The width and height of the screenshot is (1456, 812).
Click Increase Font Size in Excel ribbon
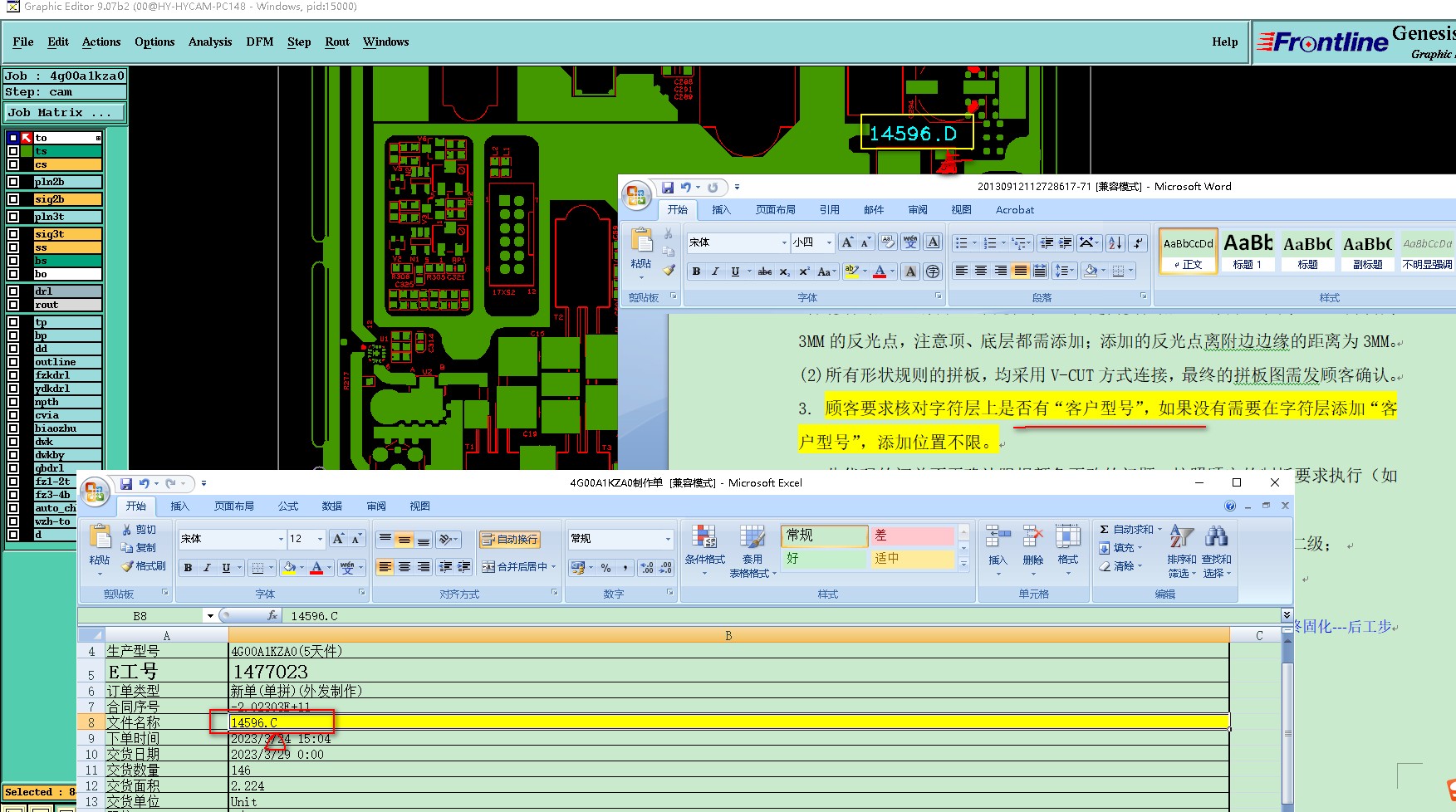pyautogui.click(x=338, y=539)
